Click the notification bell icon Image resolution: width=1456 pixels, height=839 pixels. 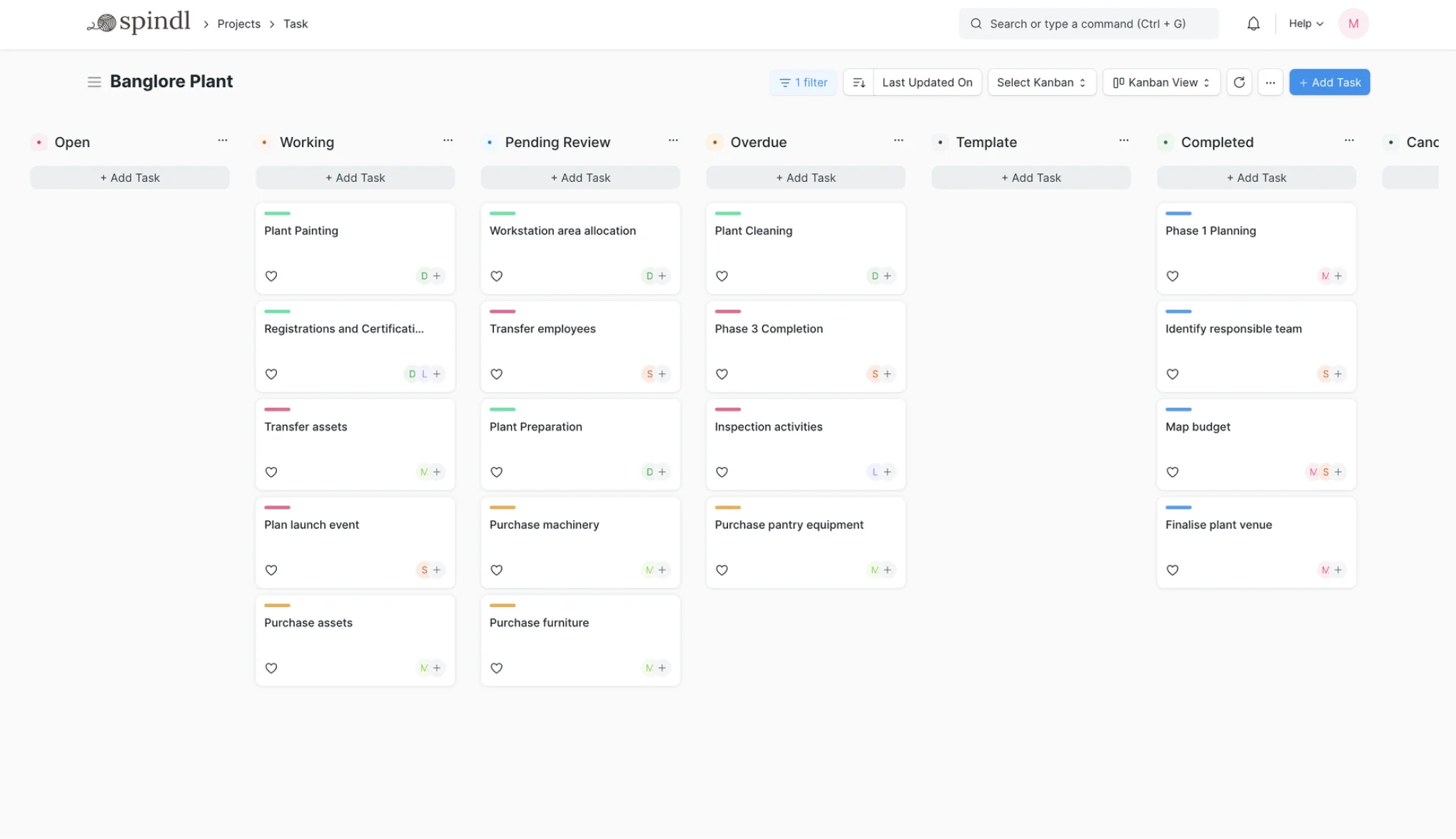pyautogui.click(x=1253, y=23)
